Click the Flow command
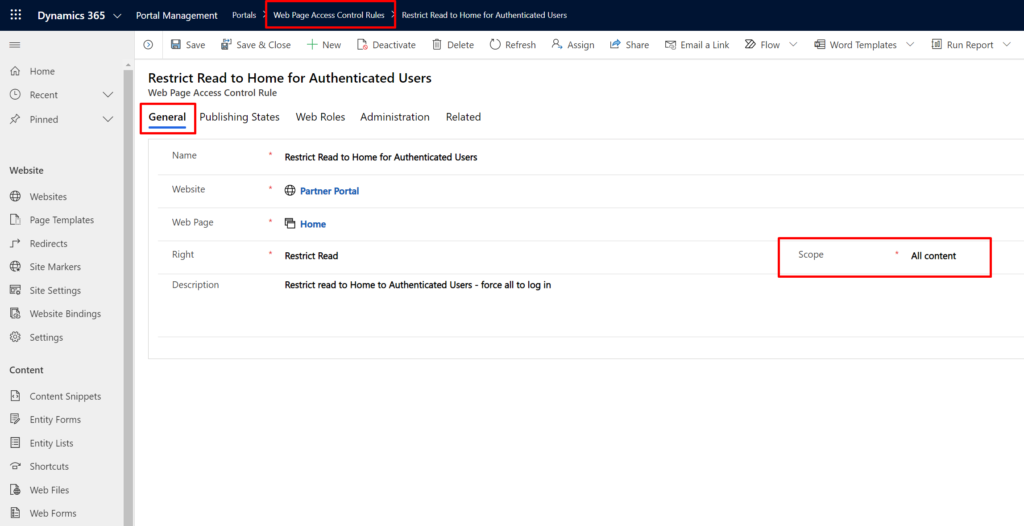The width and height of the screenshot is (1024, 526). [762, 45]
